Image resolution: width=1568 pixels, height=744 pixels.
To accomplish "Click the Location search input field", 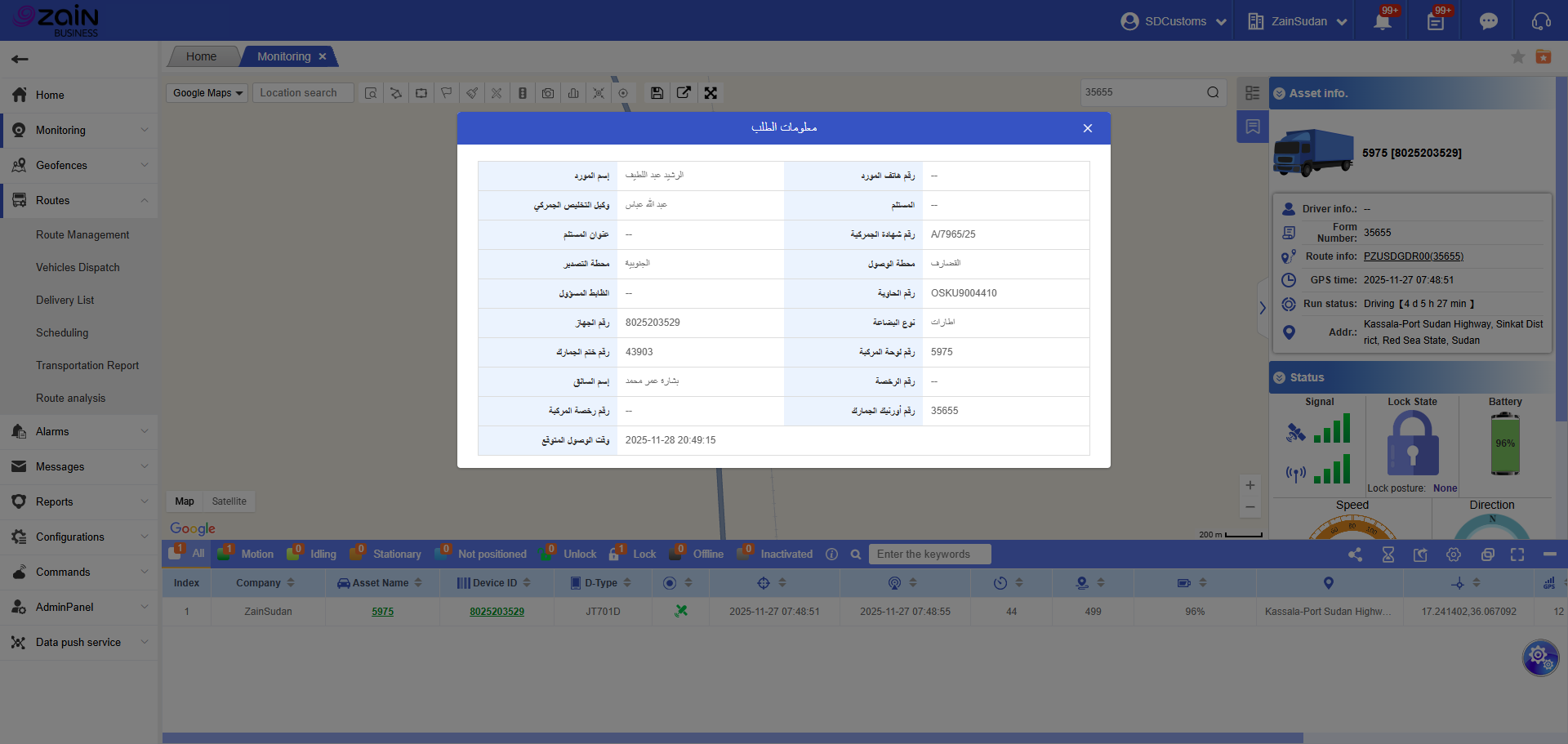I will point(302,93).
